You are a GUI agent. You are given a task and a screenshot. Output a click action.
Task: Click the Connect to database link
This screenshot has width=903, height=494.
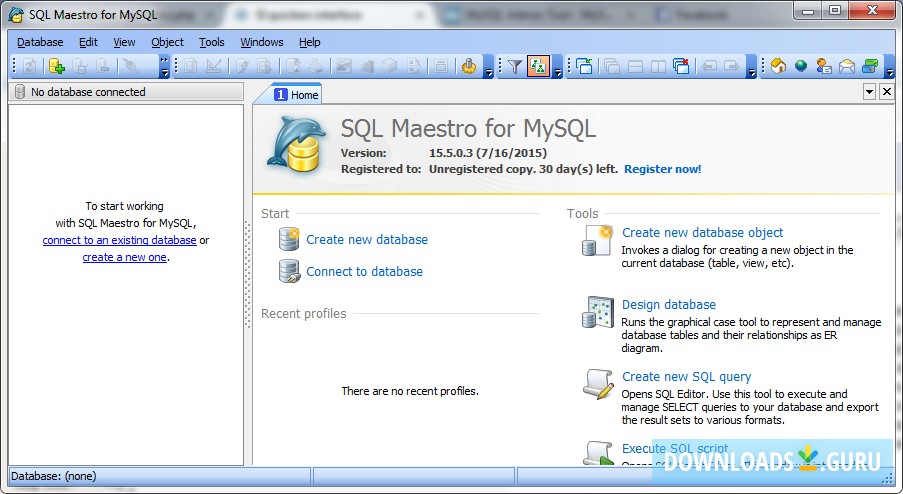coord(365,272)
